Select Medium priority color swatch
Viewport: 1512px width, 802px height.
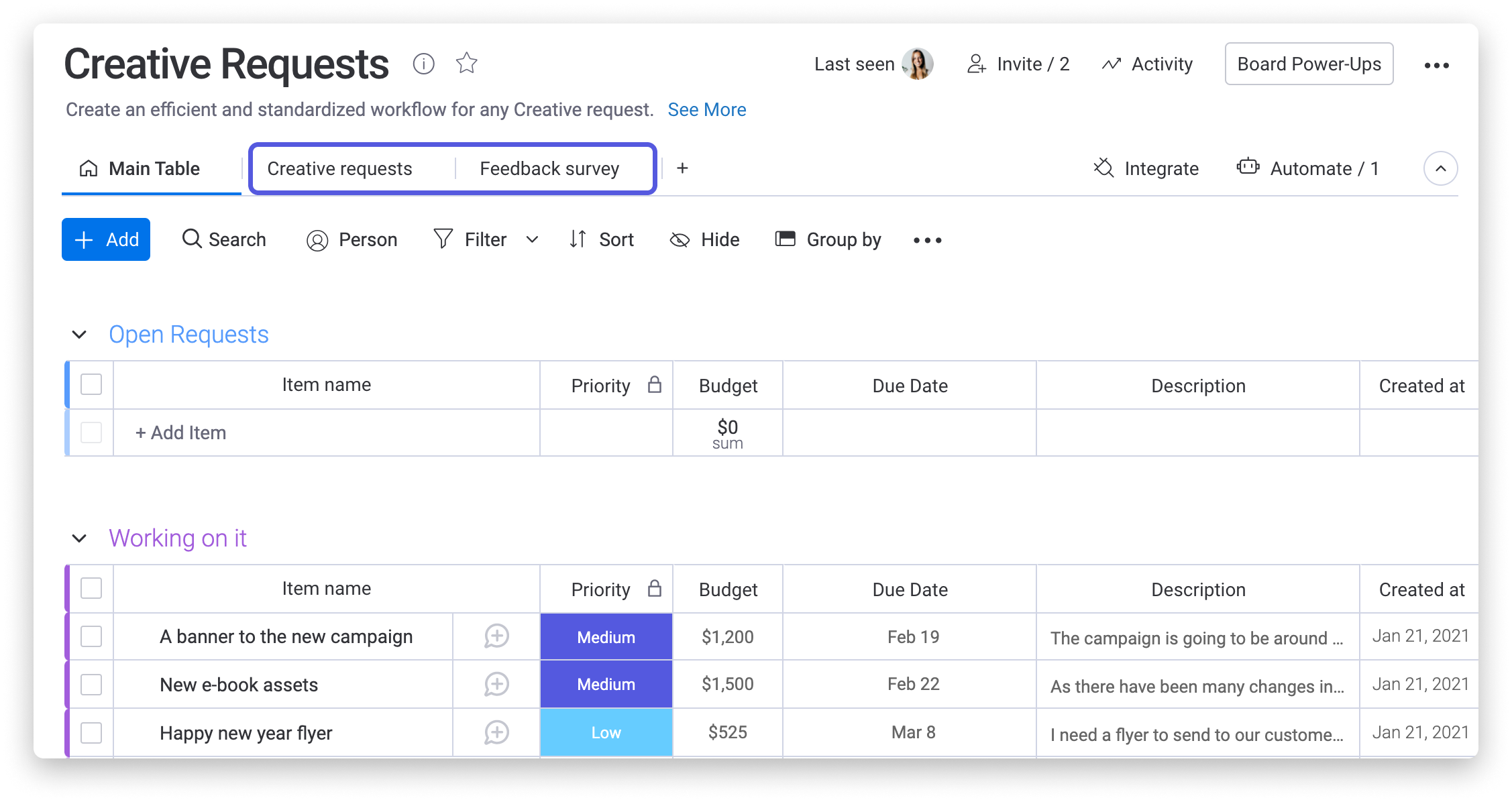point(605,636)
